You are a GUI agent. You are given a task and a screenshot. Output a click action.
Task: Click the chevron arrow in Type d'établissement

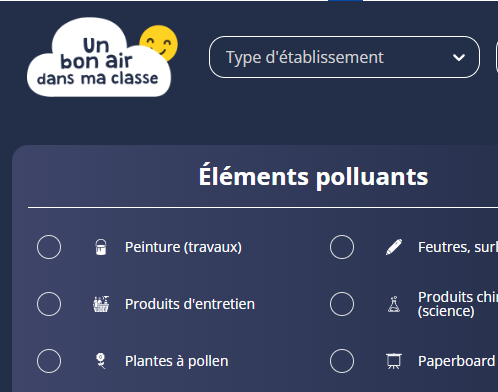point(459,58)
